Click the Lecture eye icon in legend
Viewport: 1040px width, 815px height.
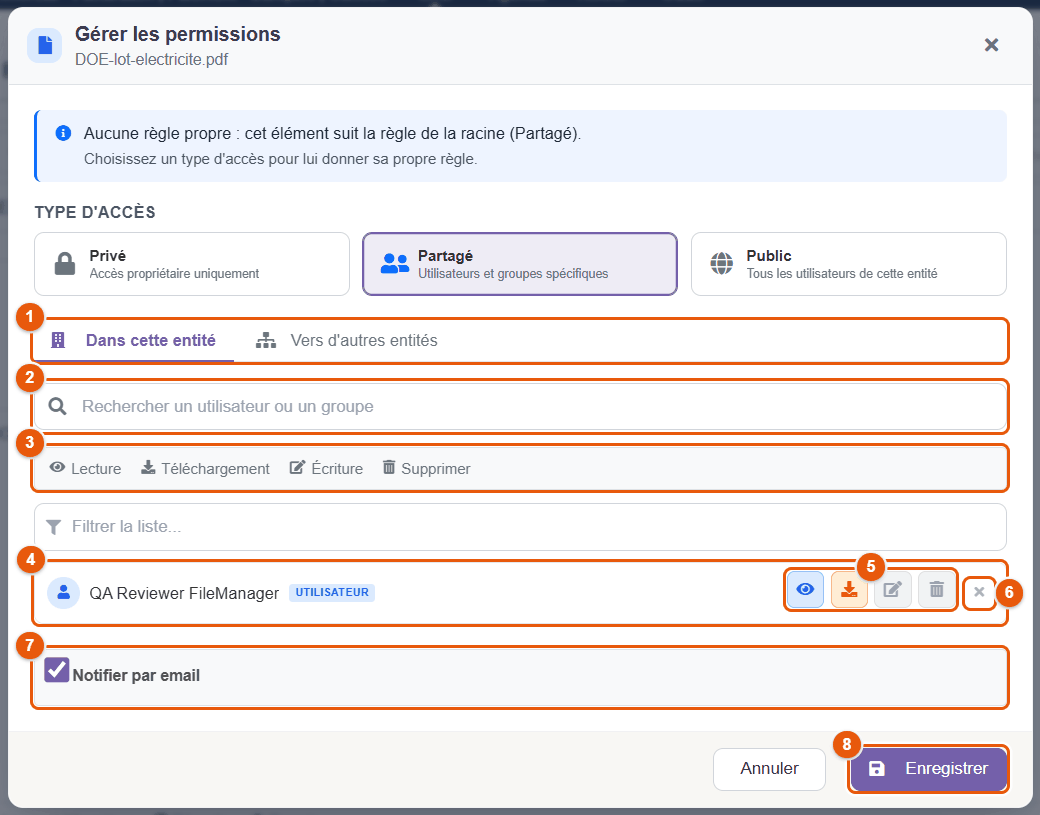[x=58, y=468]
